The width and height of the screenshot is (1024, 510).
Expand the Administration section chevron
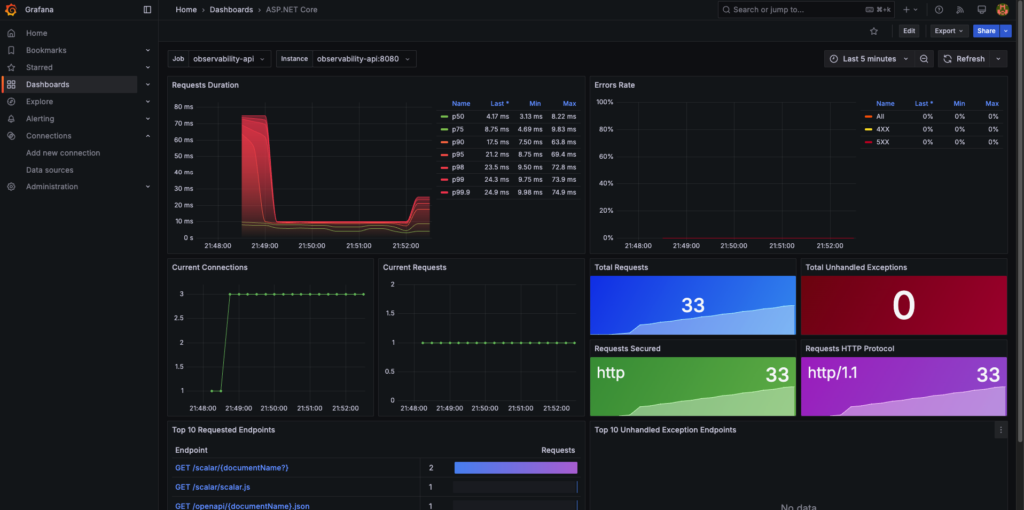tap(148, 187)
